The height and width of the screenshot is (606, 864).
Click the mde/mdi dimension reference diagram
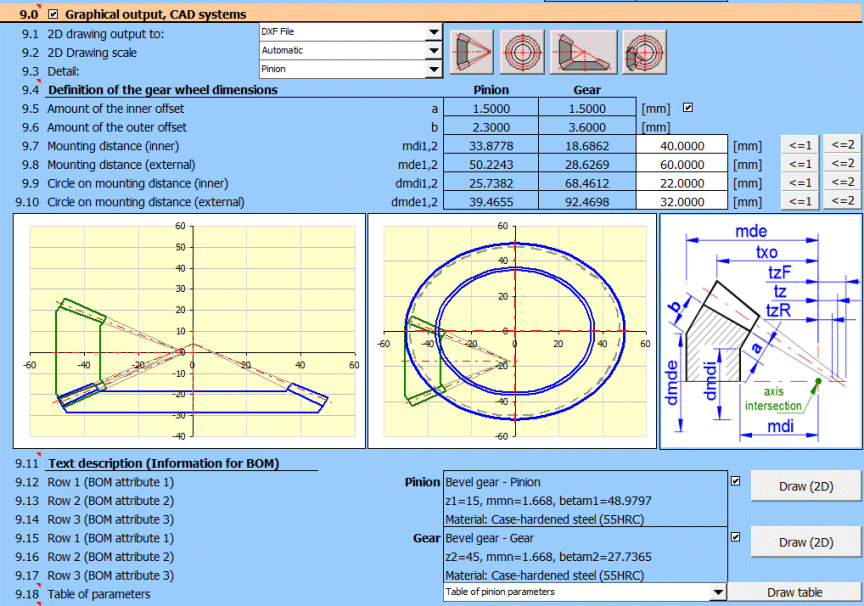point(762,331)
